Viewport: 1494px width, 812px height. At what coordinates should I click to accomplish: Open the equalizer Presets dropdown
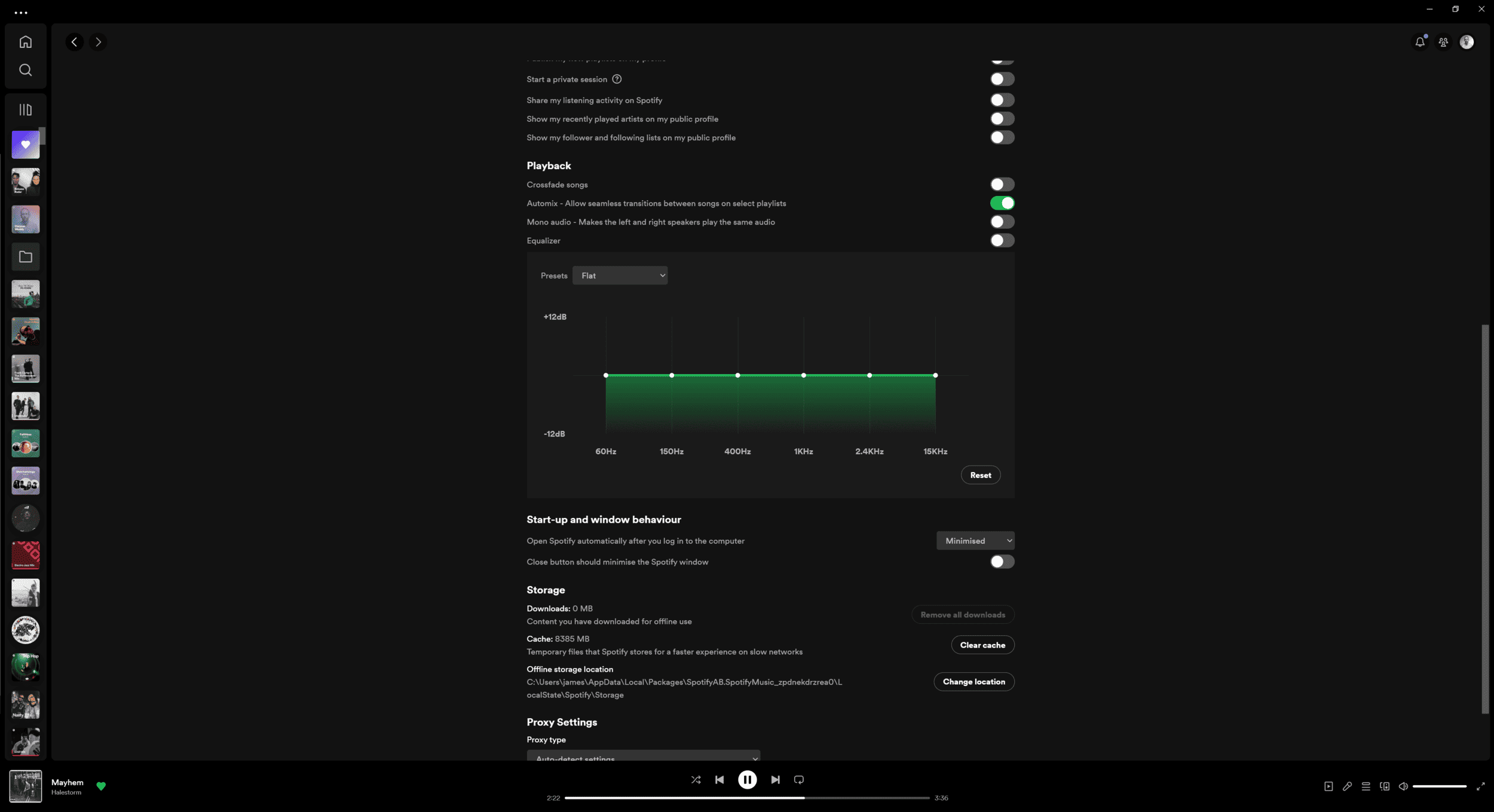click(620, 275)
